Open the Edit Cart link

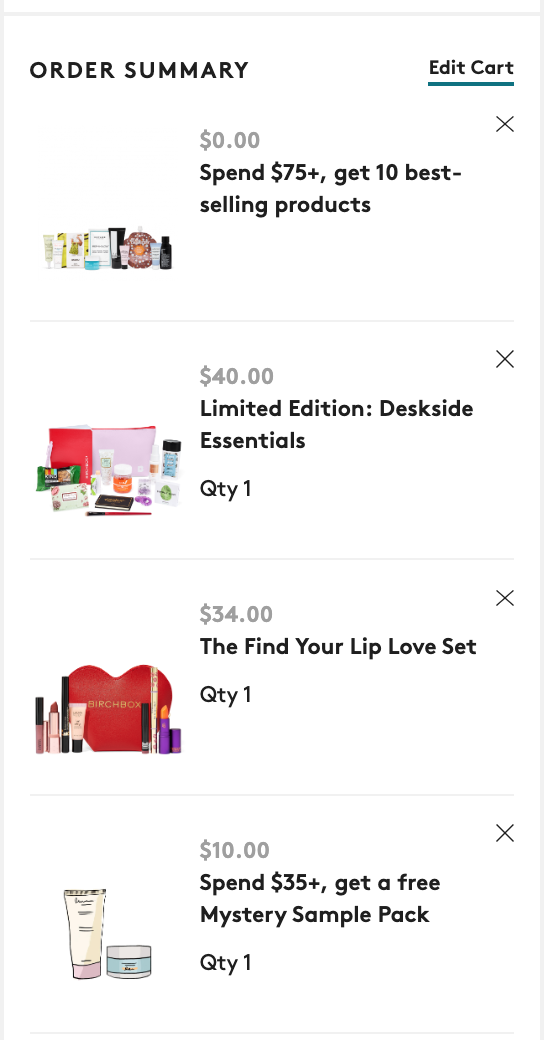pyautogui.click(x=471, y=68)
